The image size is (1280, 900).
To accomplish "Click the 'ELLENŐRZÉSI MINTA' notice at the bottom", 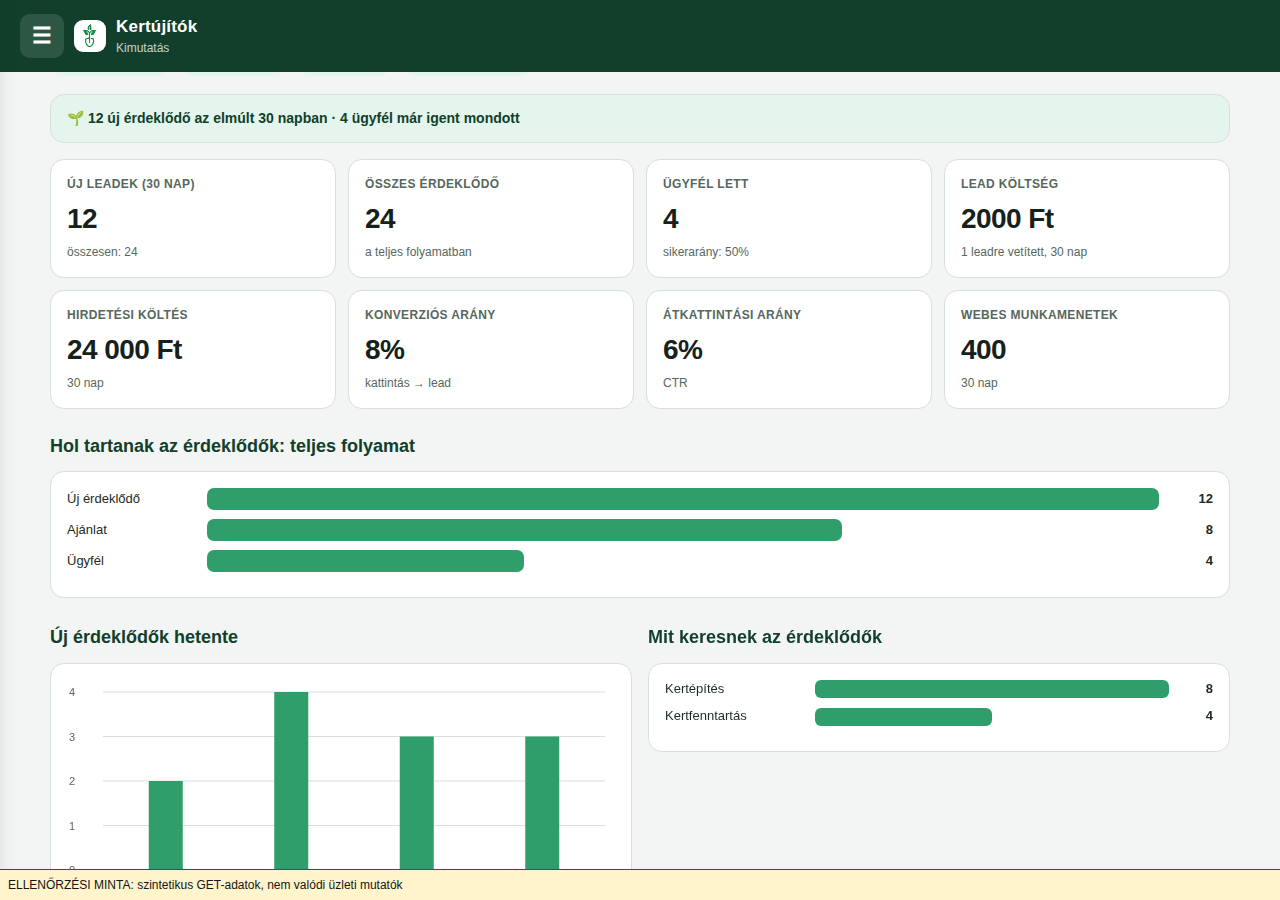I will click(640, 885).
